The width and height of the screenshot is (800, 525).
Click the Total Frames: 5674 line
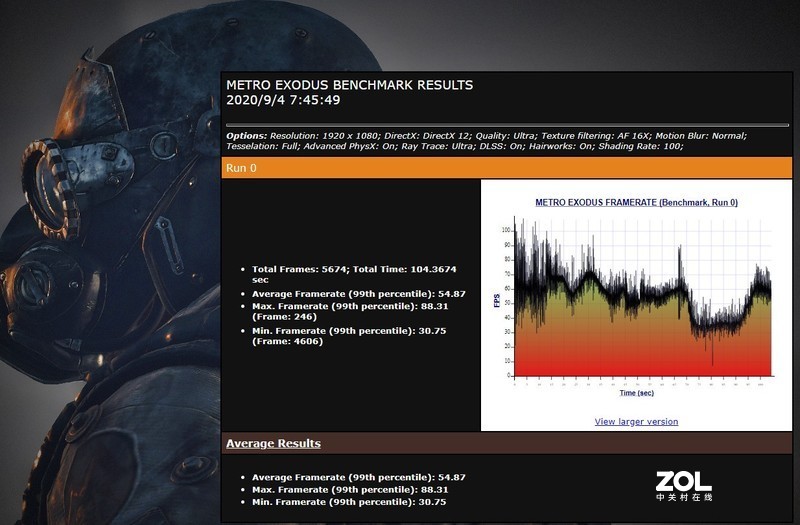[354, 274]
